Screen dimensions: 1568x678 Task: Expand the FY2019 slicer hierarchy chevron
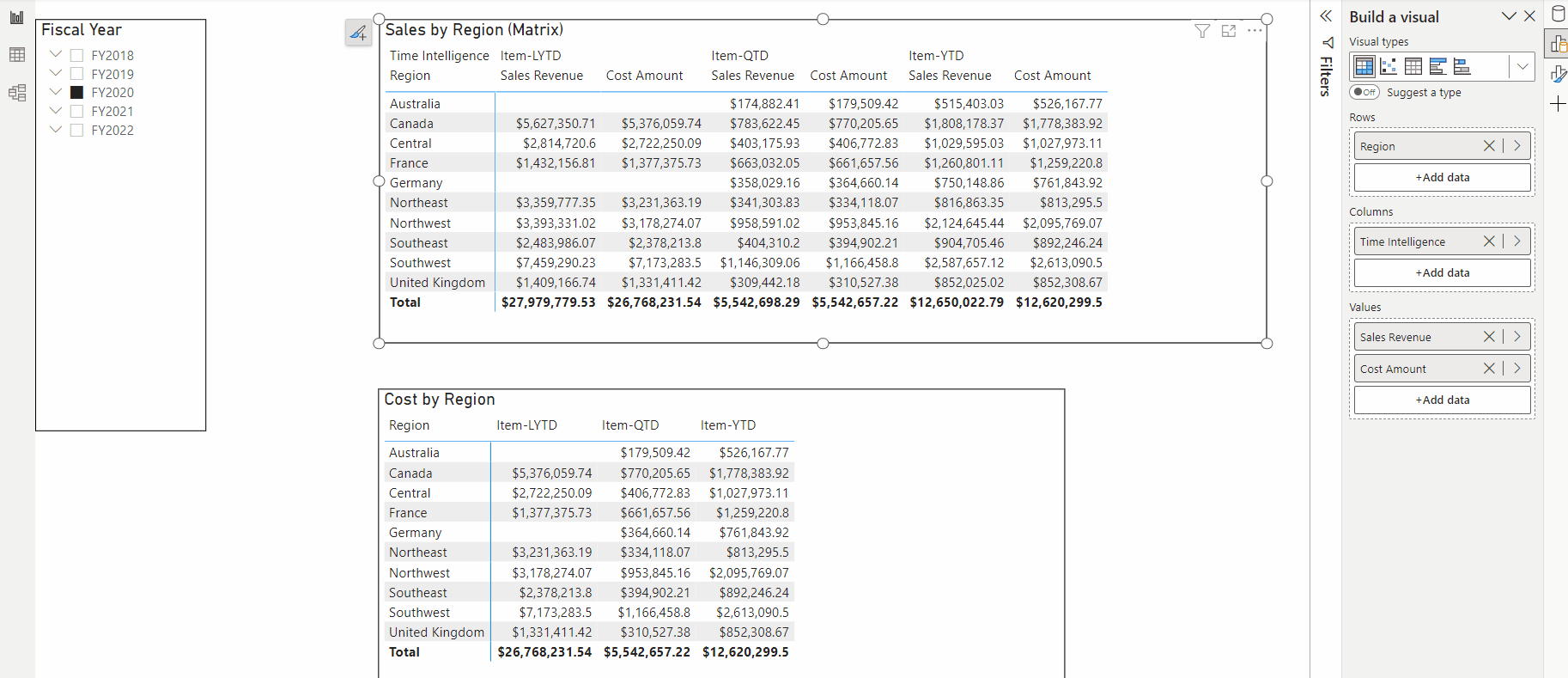[56, 74]
